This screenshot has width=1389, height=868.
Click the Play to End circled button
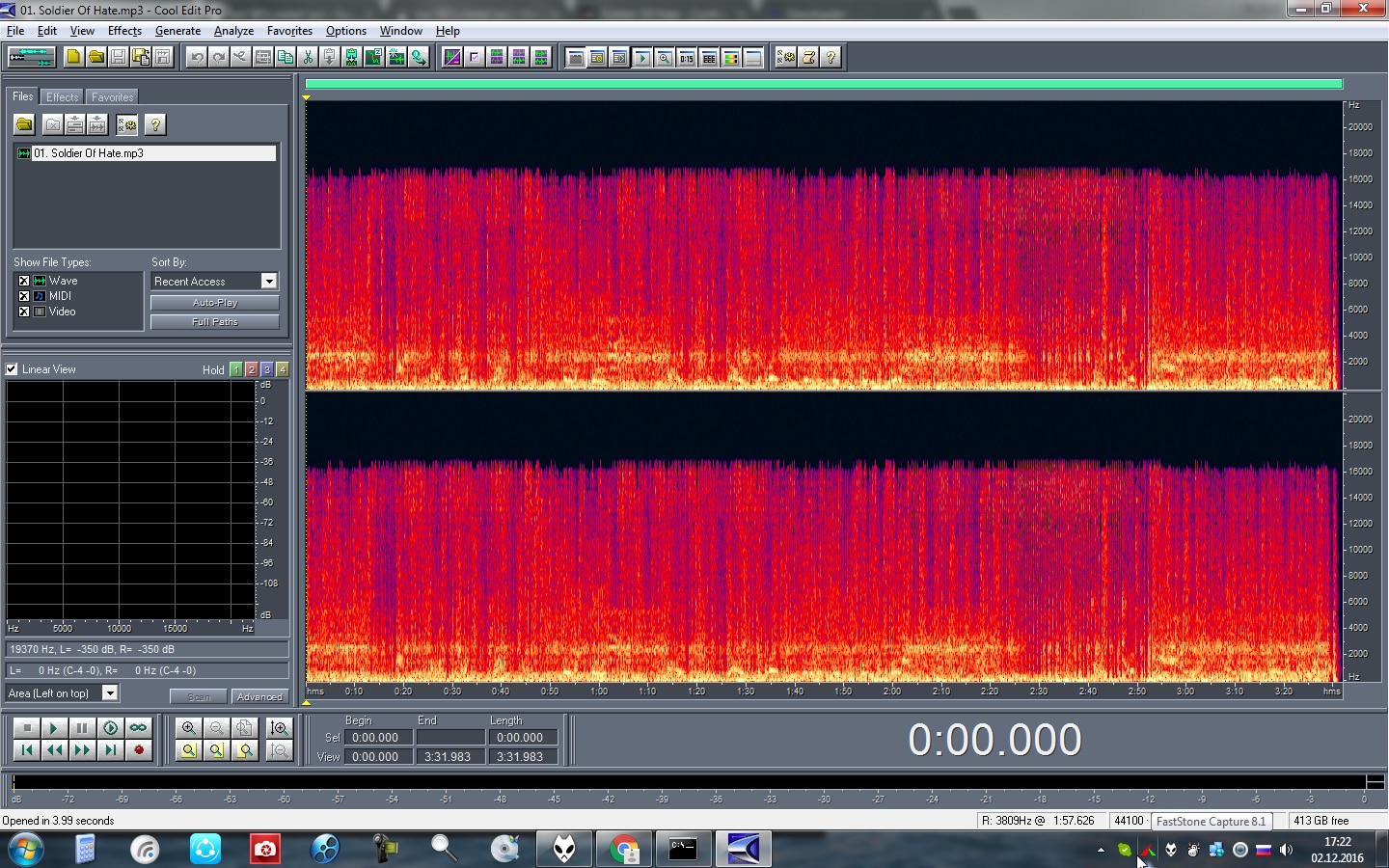110,728
